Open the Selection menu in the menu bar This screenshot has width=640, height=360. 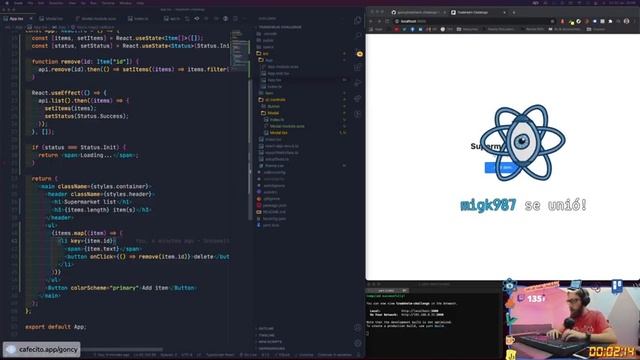[x=56, y=3]
